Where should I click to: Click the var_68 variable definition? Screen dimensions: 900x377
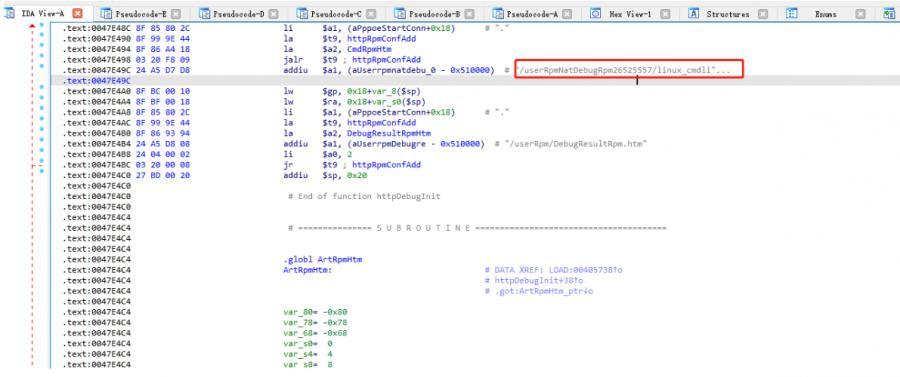point(315,333)
